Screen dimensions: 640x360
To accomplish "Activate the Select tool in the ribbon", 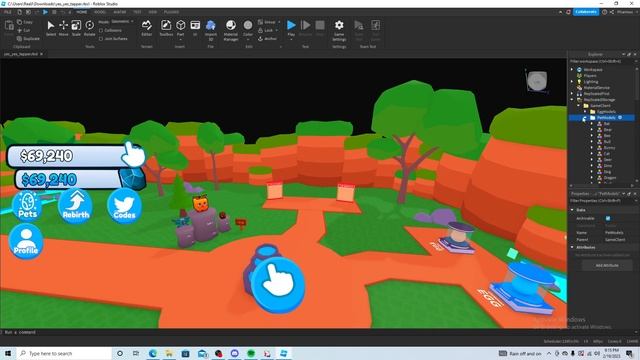I will [51, 28].
